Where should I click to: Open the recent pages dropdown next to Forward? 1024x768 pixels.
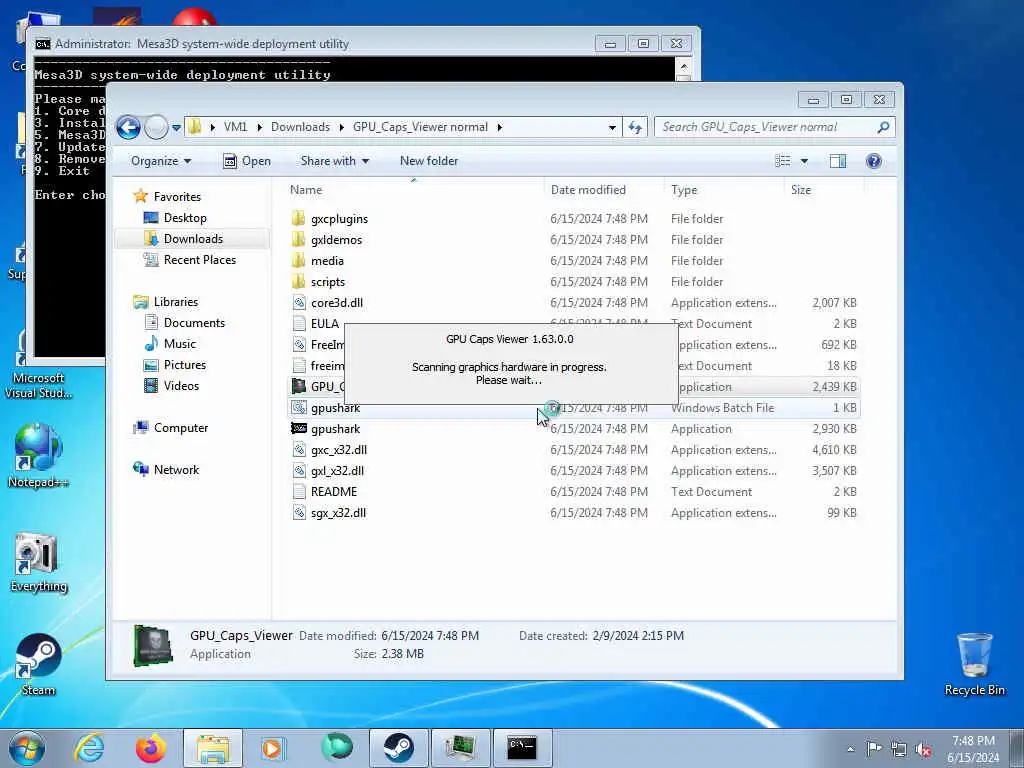(x=176, y=128)
